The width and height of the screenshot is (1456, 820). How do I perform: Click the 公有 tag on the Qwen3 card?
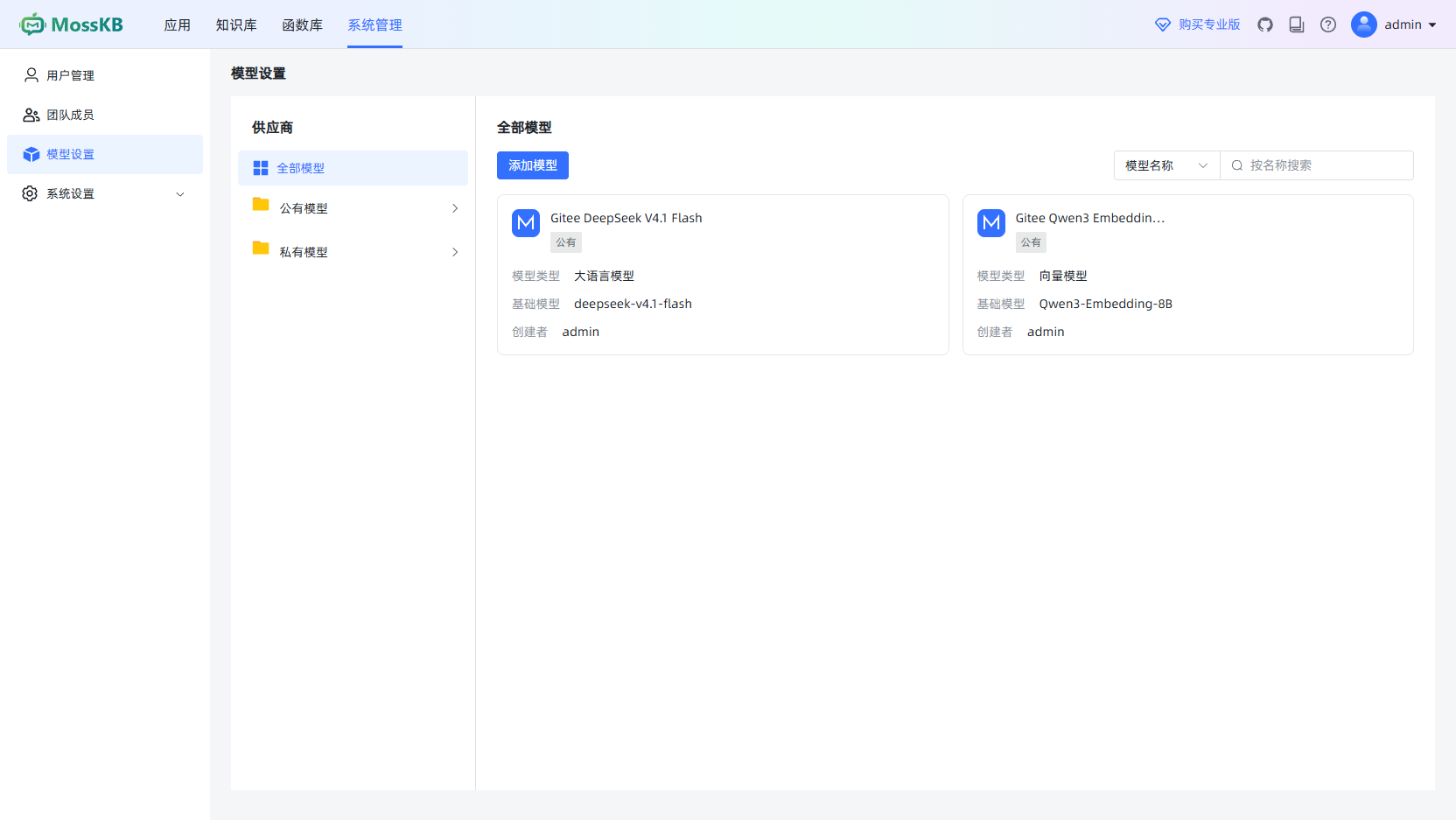1031,242
